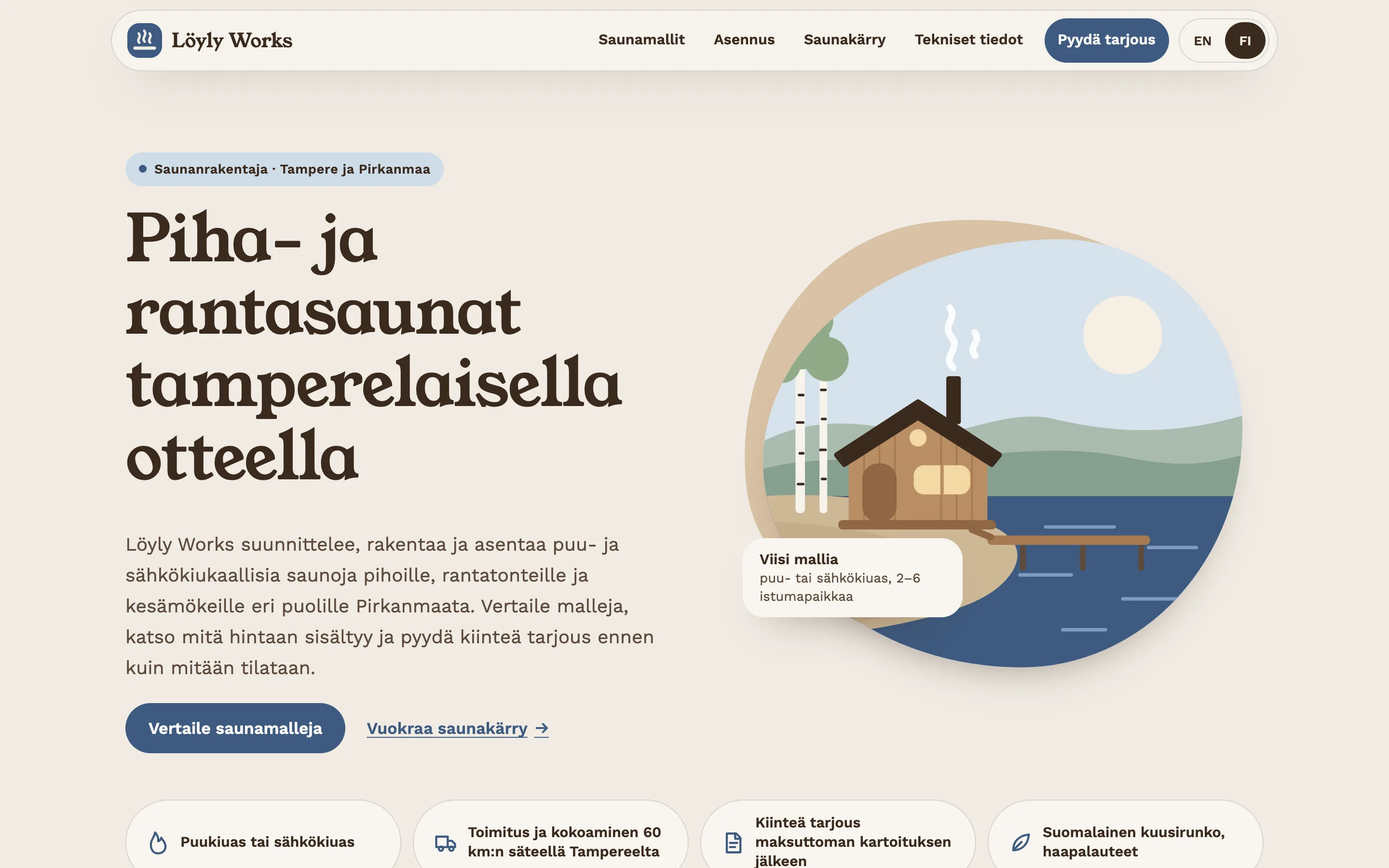
Task: Click the intro paragraph starting Löyly Works suunnittelee
Action: click(390, 606)
